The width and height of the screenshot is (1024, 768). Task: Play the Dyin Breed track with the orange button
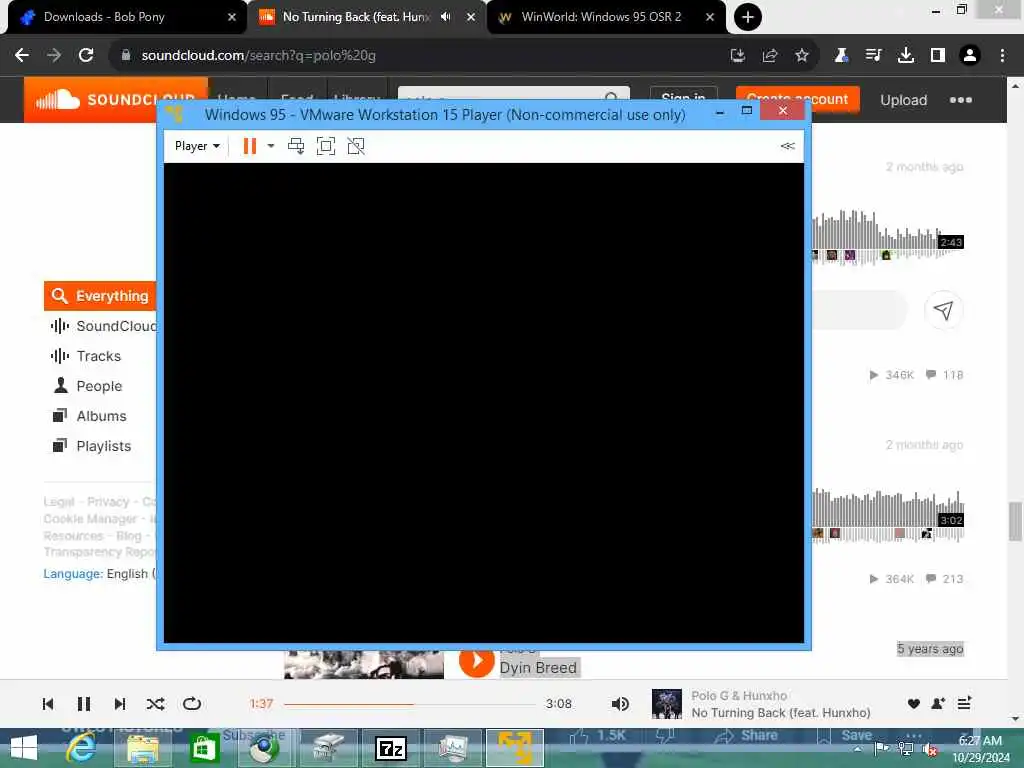pyautogui.click(x=477, y=661)
